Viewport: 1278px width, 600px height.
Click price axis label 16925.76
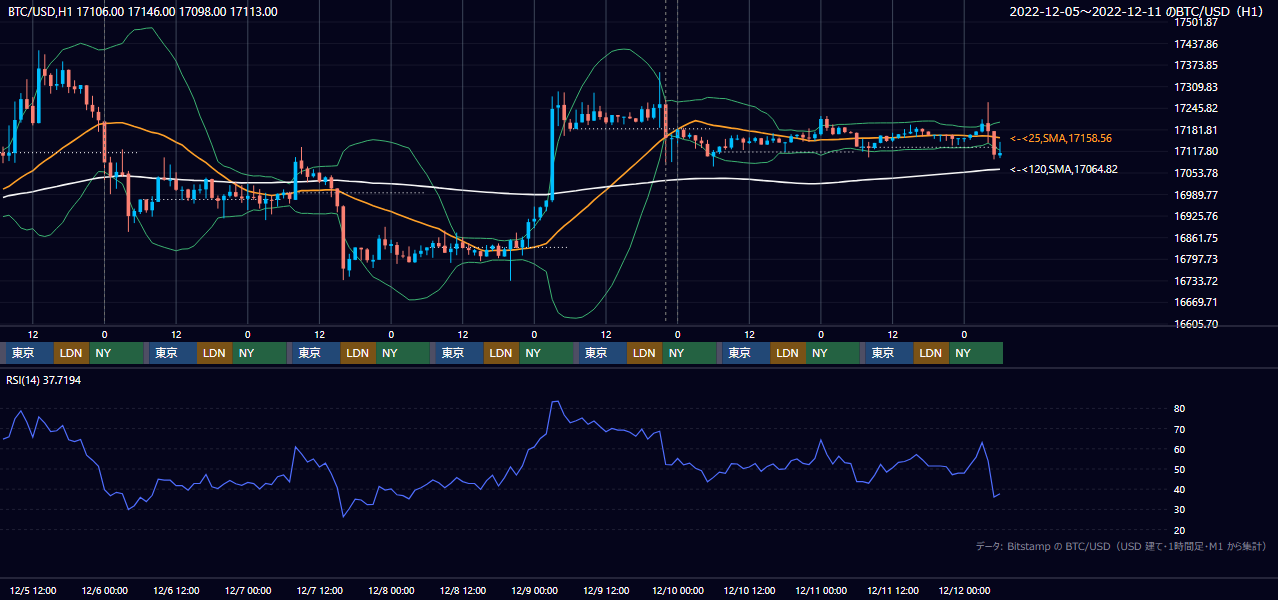click(x=1195, y=216)
